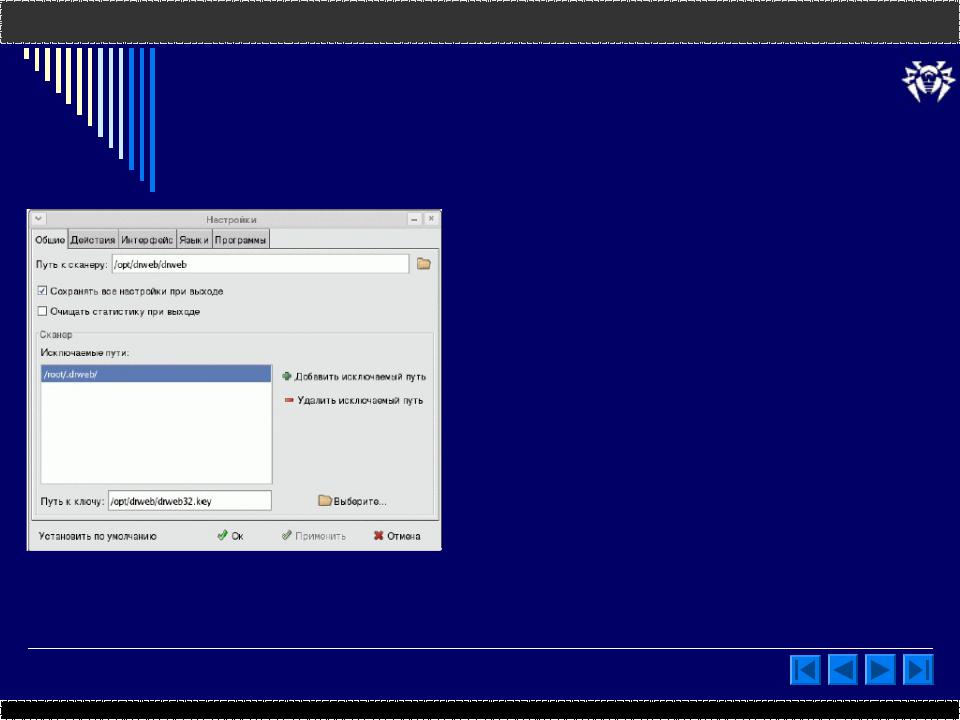Image resolution: width=960 pixels, height=720 pixels.
Task: Go to the Программы tab
Action: [241, 240]
